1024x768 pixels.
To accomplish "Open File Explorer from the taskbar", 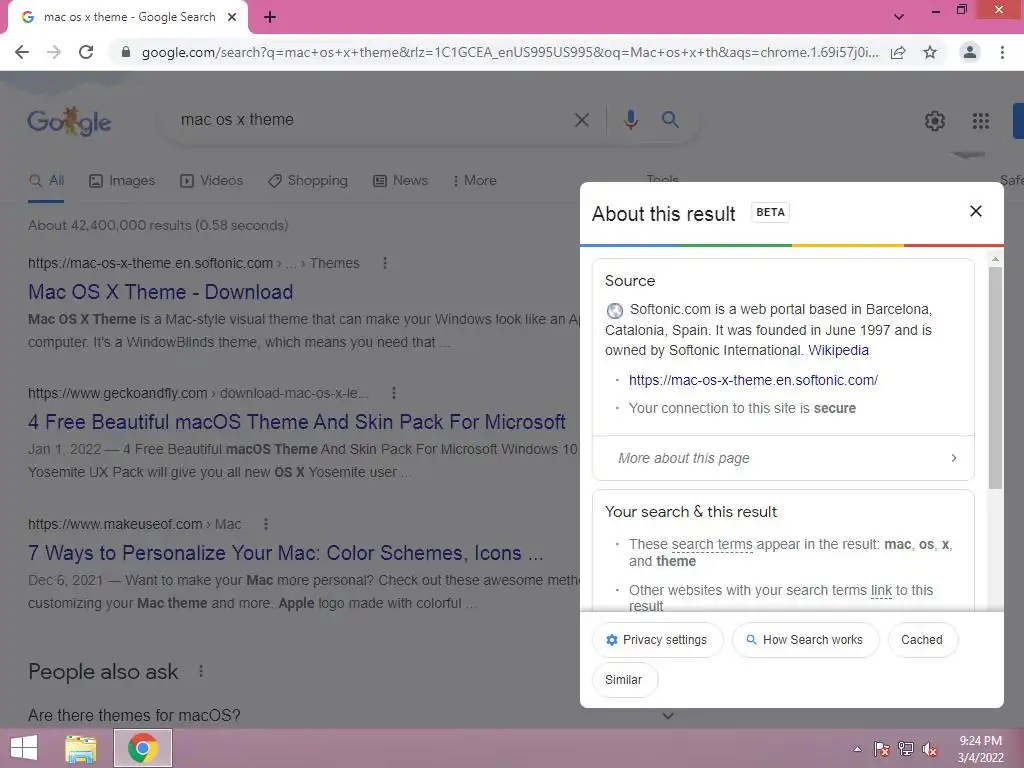I will [x=80, y=749].
